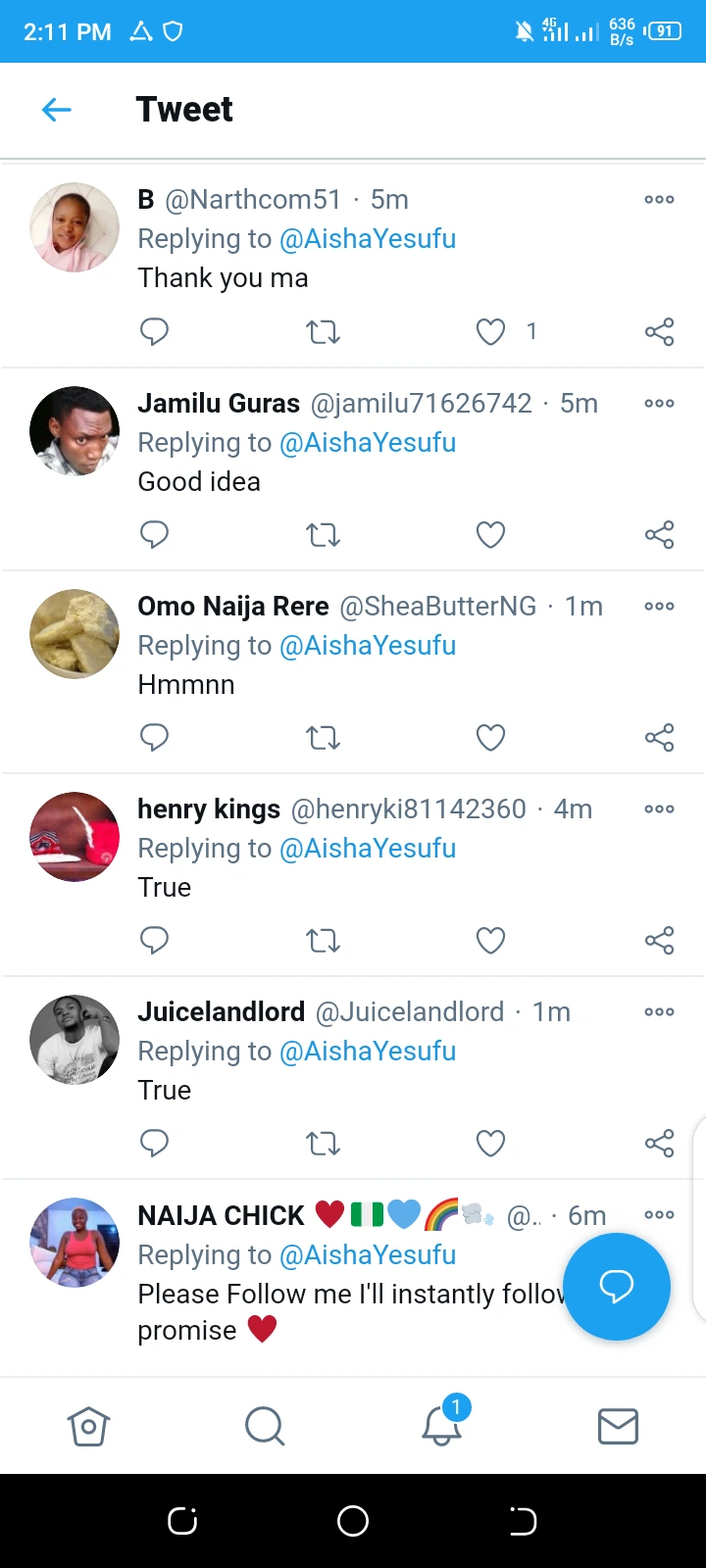
Task: Like B's 'Thank you ma' tweet
Action: [x=490, y=332]
